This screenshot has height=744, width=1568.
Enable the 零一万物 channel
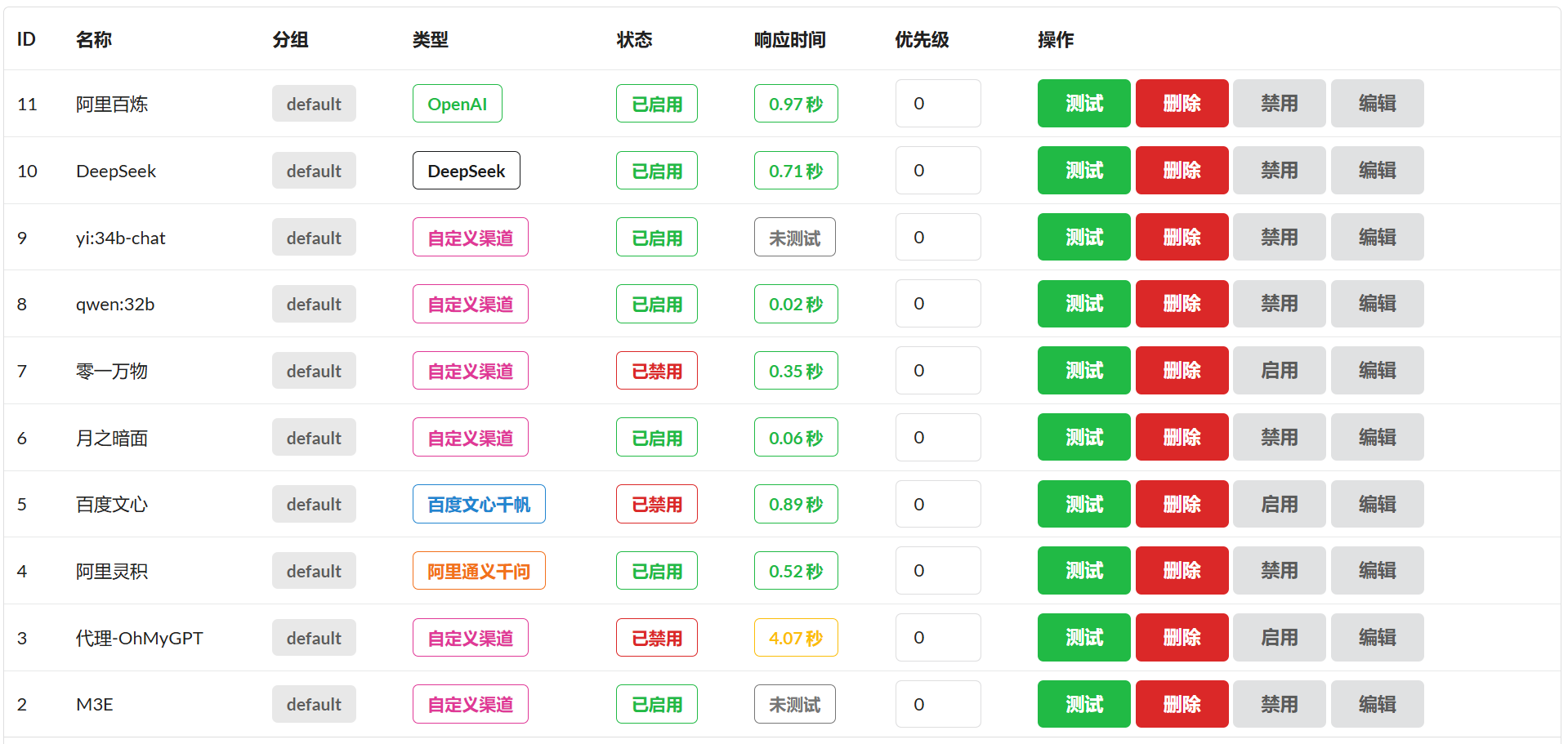point(1279,371)
